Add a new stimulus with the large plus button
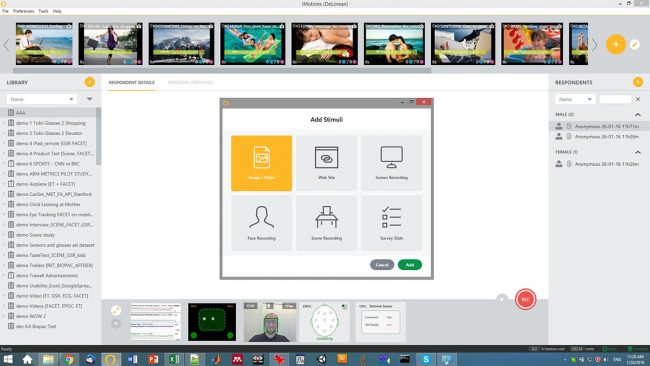This screenshot has height=366, width=650. click(616, 44)
